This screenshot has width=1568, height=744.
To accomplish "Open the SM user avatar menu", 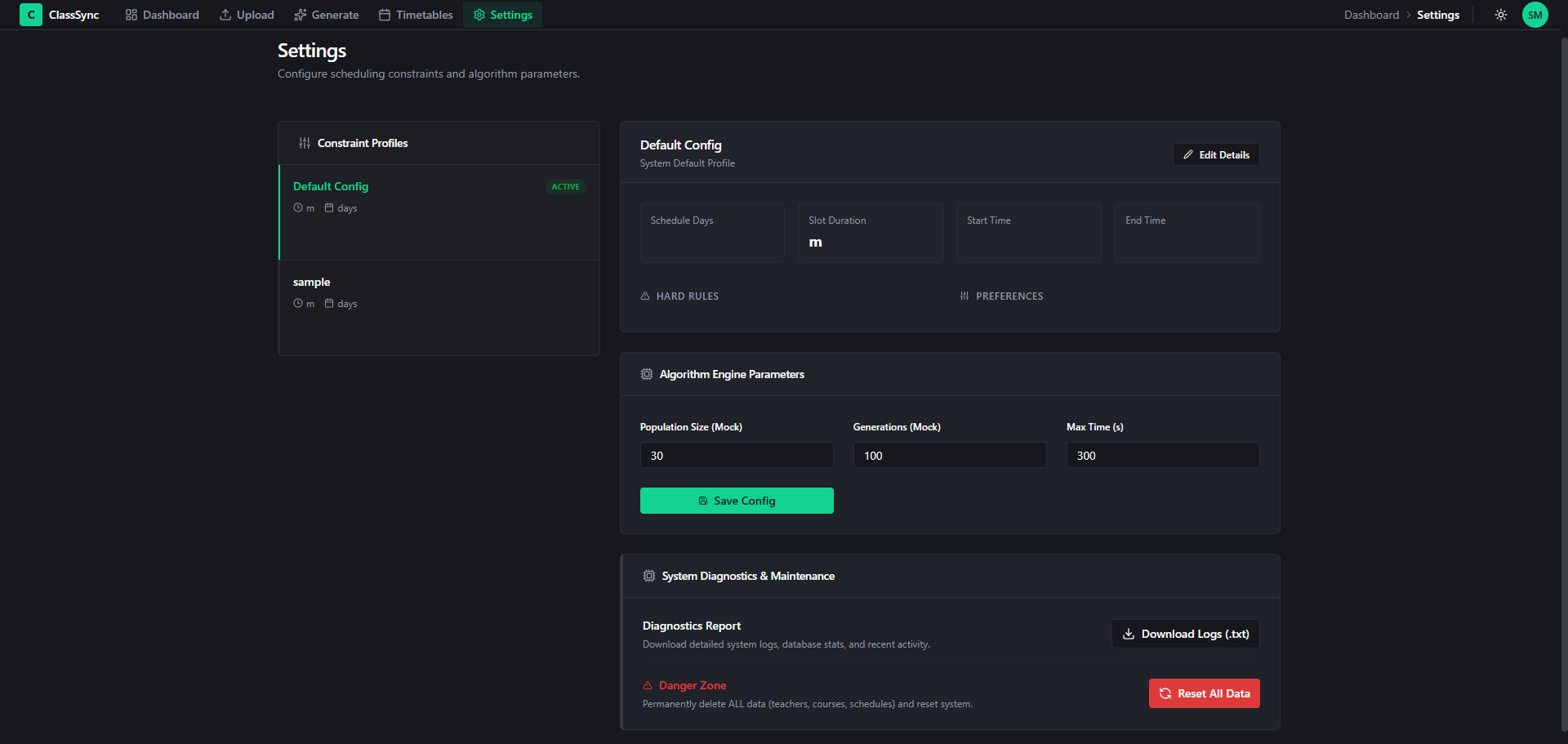I will [x=1535, y=15].
